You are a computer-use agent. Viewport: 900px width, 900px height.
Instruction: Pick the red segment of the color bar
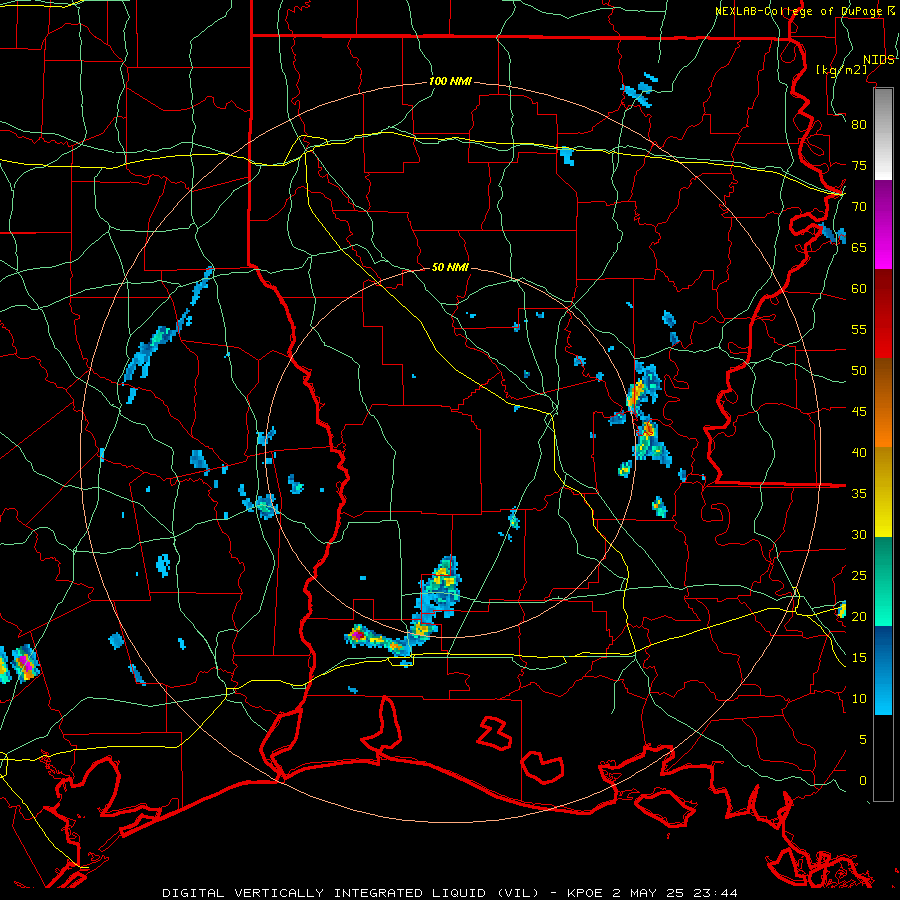(x=883, y=314)
